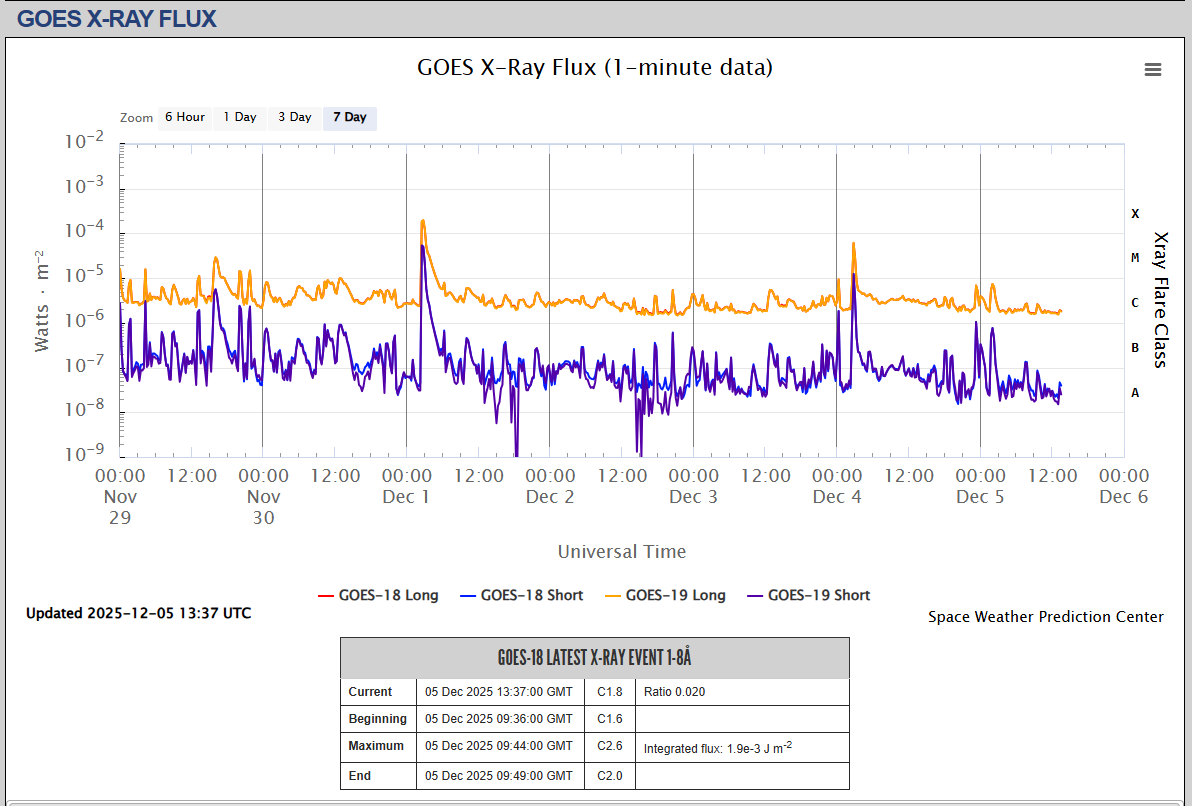The width and height of the screenshot is (1192, 806).
Task: Click the Updated 2025-12-05 timestamp text
Action: [138, 613]
